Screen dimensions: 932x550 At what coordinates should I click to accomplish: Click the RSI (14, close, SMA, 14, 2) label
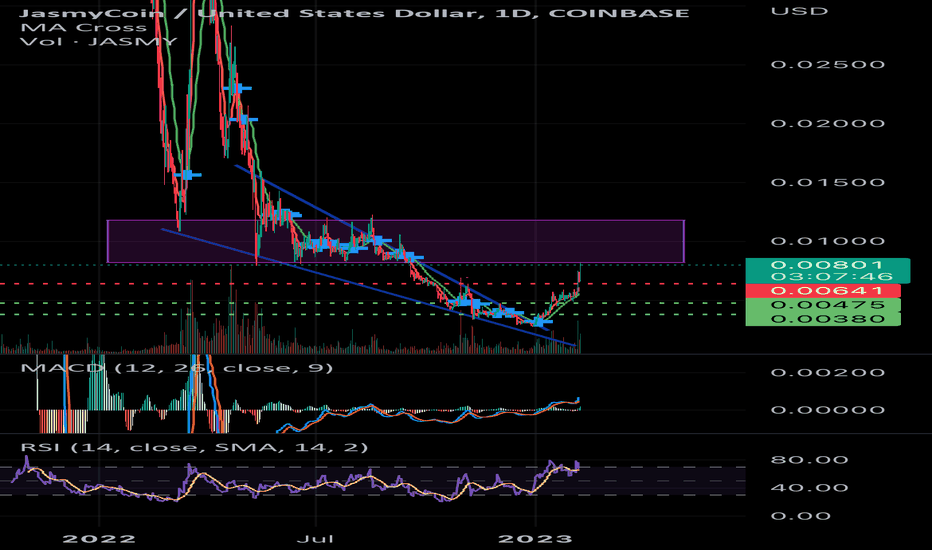pos(194,447)
